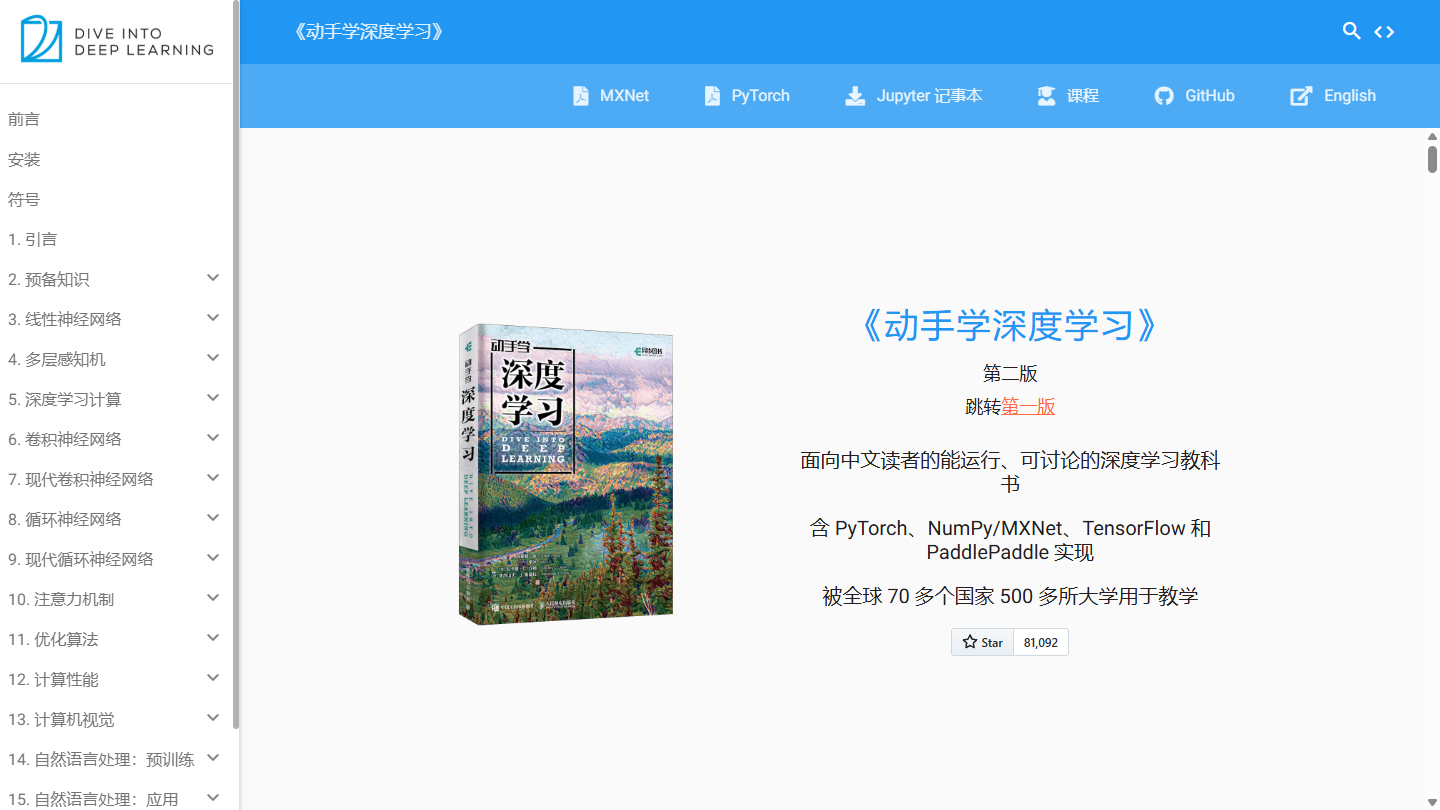This screenshot has height=810, width=1440.
Task: Click the GitHub octocat icon
Action: coord(1164,96)
